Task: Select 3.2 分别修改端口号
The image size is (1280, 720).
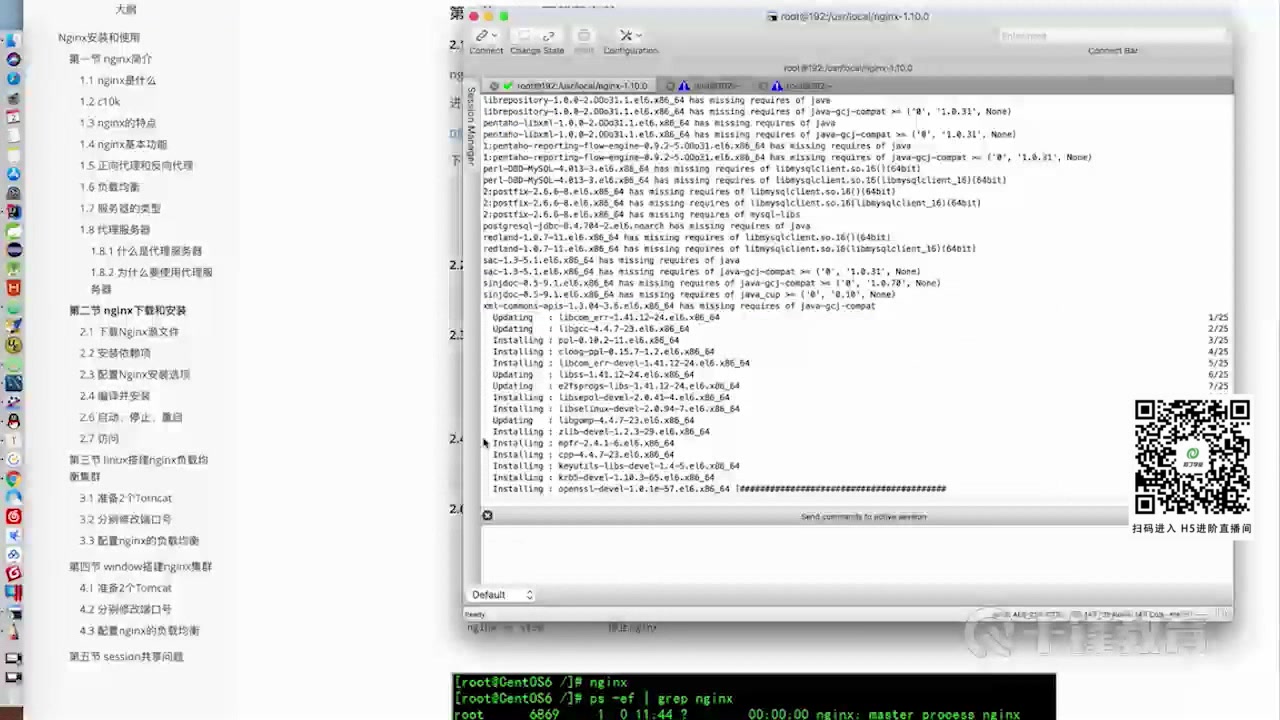Action: click(126, 519)
